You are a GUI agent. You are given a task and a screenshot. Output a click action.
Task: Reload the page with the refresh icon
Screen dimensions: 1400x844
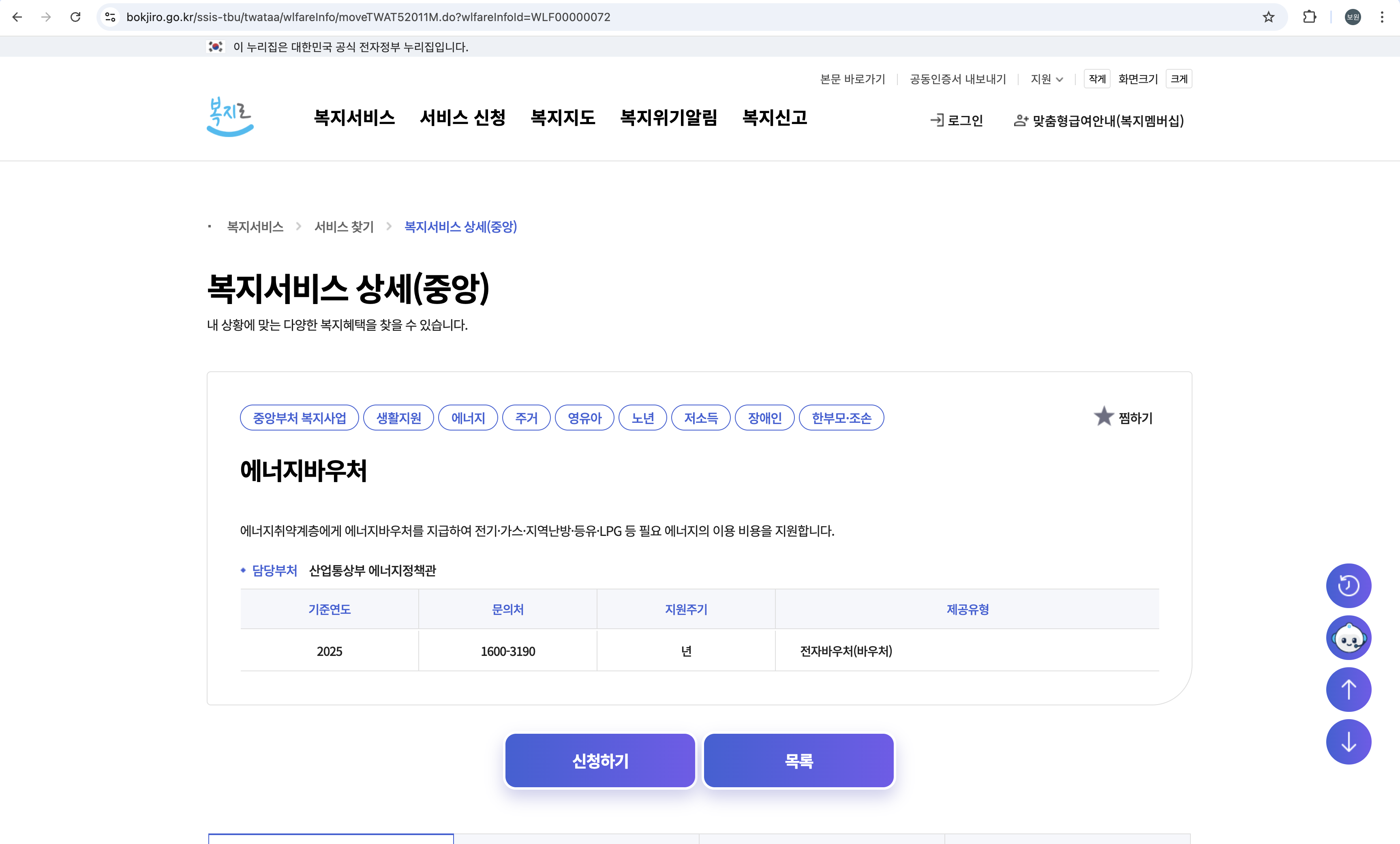coord(75,17)
